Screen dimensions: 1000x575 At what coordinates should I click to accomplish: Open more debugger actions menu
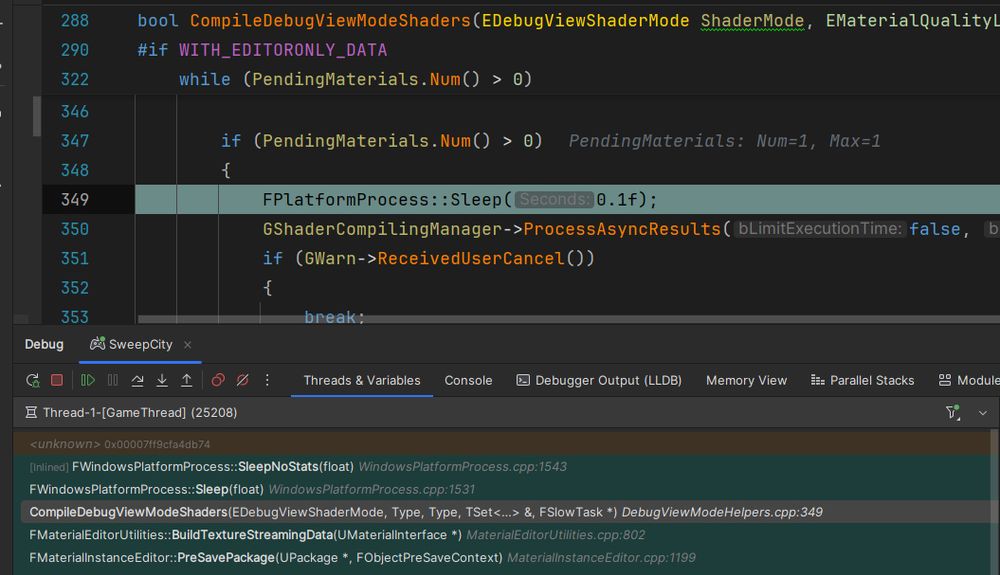point(267,381)
